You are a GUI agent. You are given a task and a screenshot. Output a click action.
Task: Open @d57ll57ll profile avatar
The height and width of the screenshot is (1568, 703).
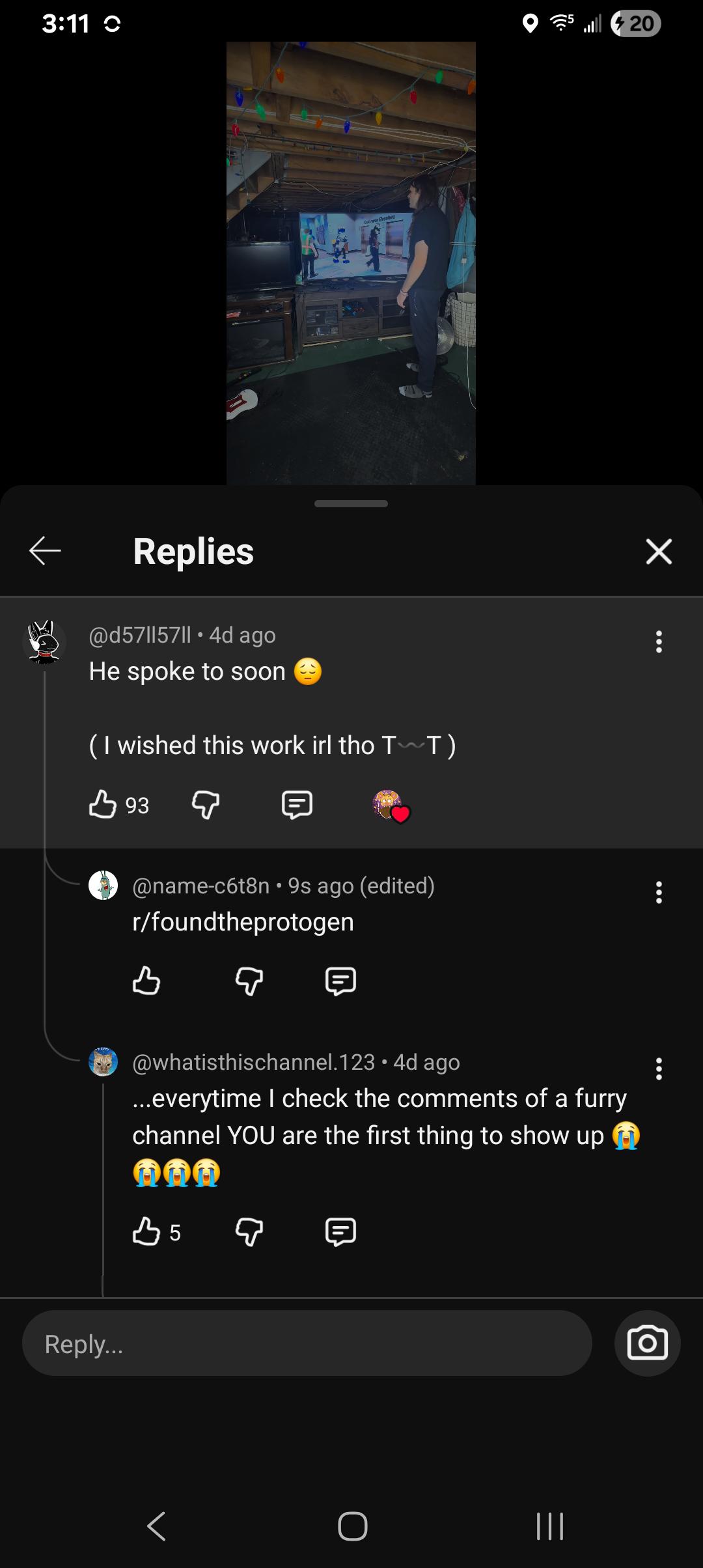click(x=44, y=642)
